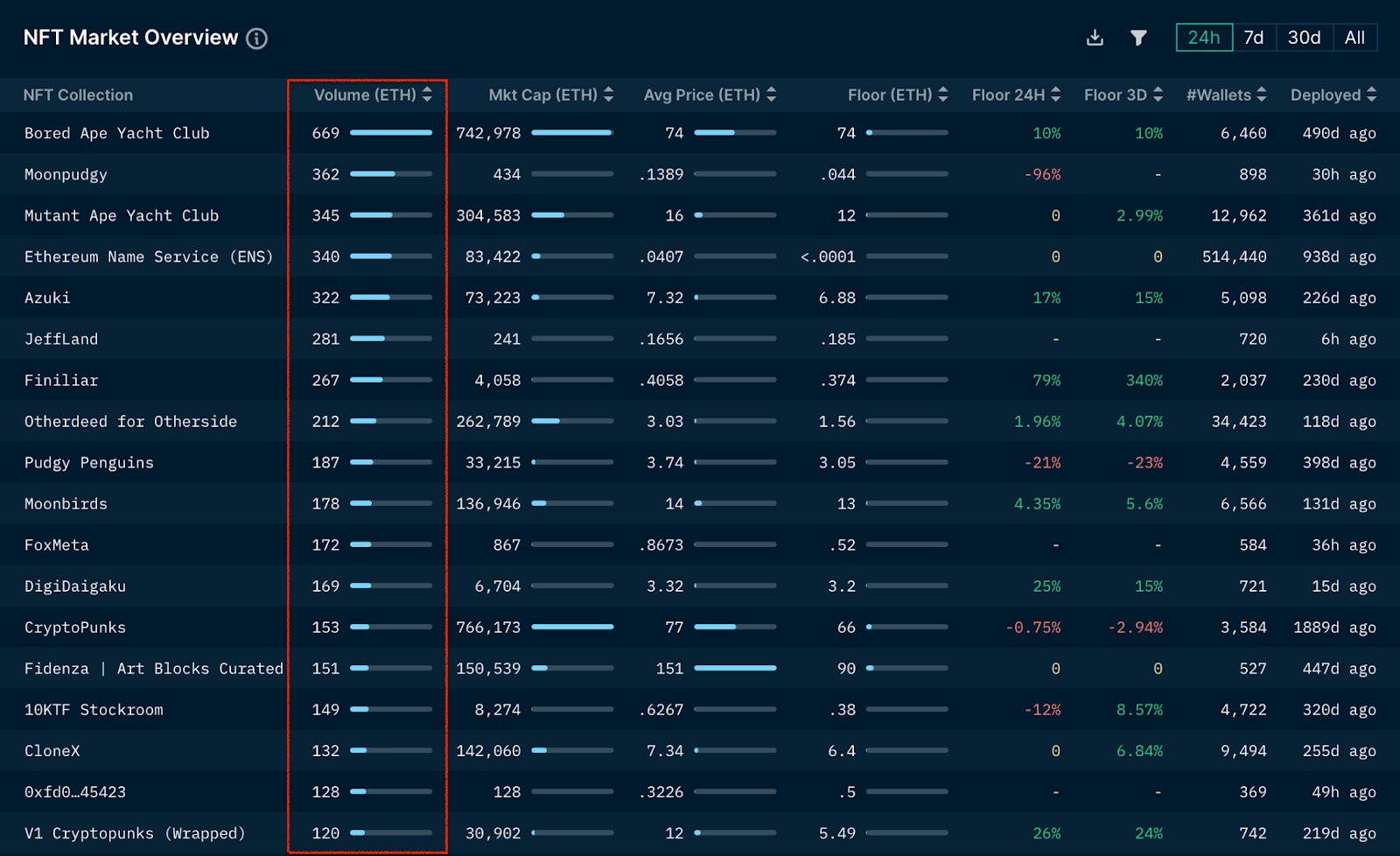1400x856 pixels.
Task: Click ENS floor price <.0001
Action: [828, 256]
